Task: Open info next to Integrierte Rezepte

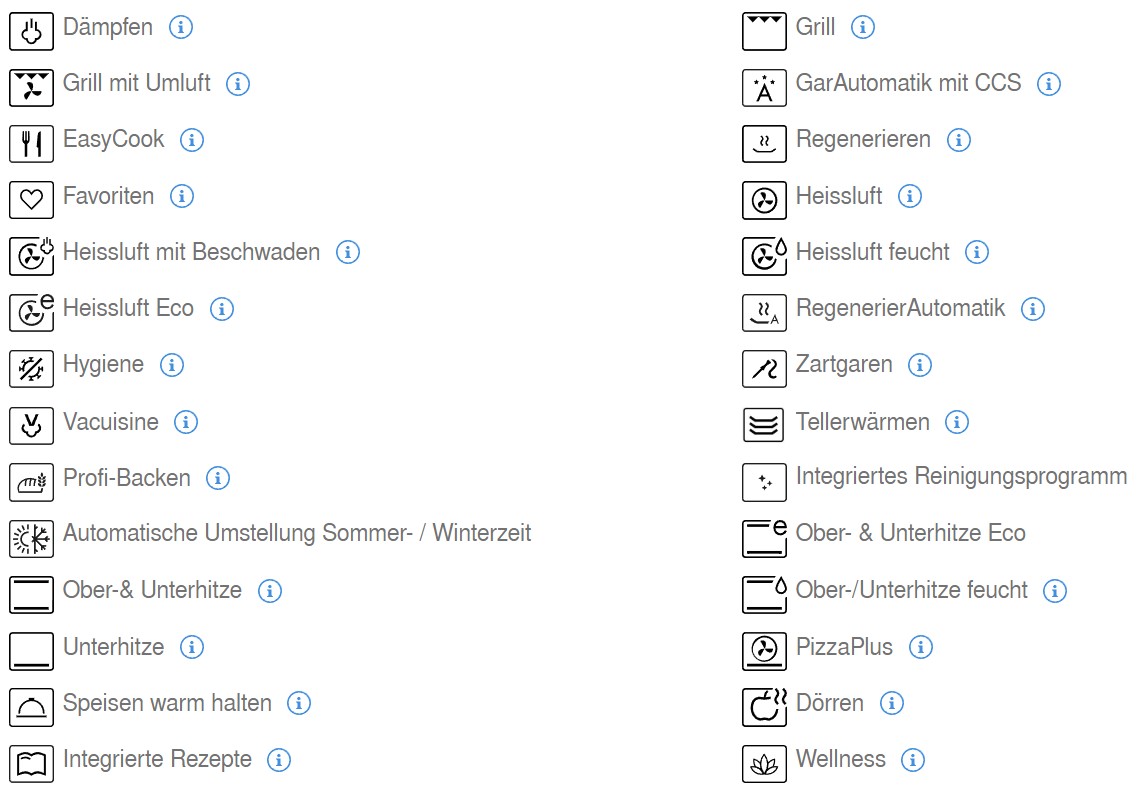Action: 279,760
